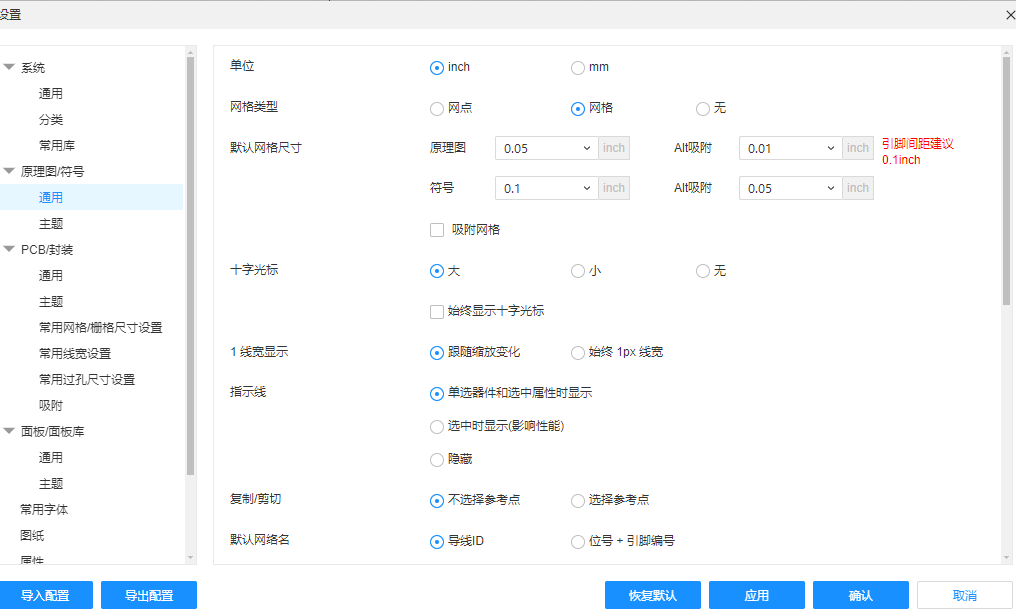Select 主题 under 原理图/符号
Image resolution: width=1016 pixels, height=613 pixels.
(51, 224)
